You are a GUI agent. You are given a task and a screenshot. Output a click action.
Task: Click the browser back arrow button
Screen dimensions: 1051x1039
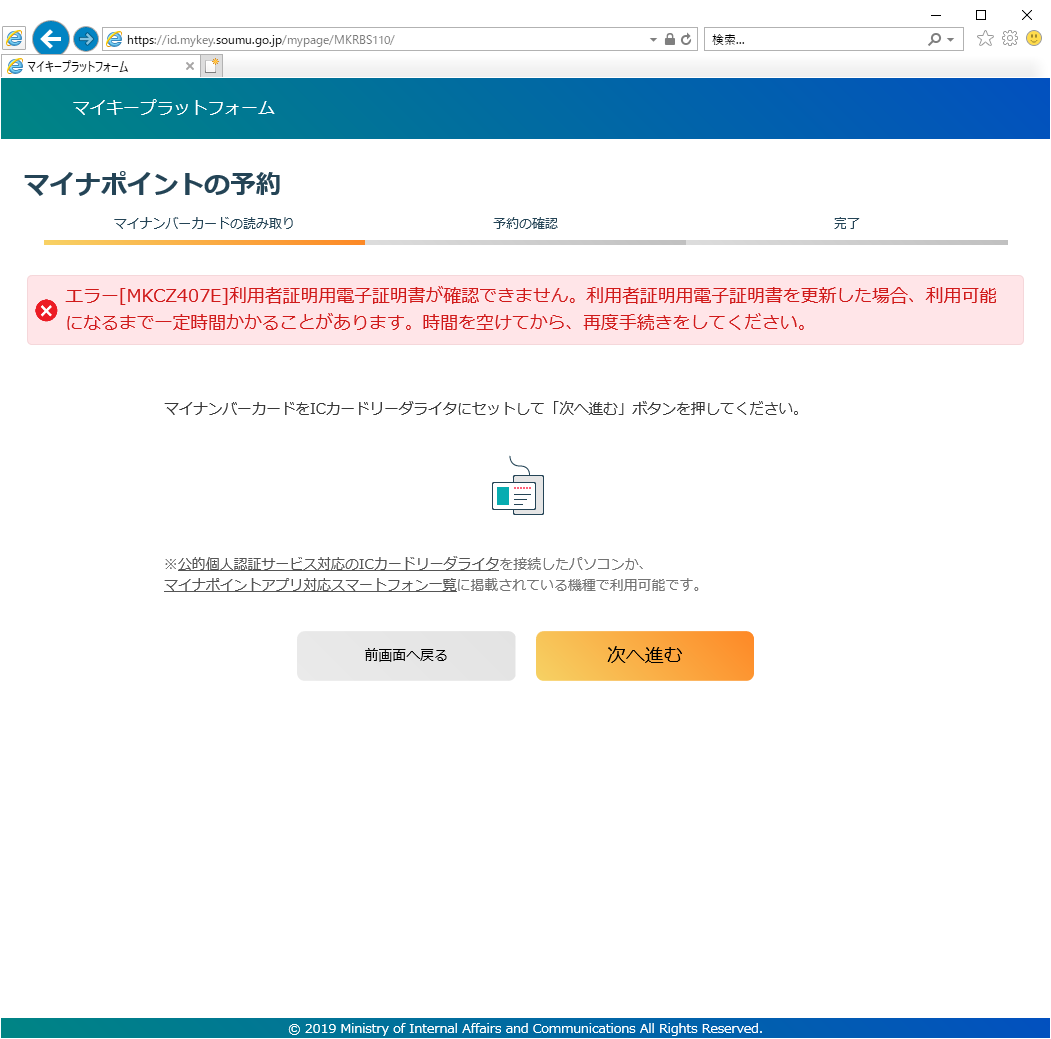50,39
